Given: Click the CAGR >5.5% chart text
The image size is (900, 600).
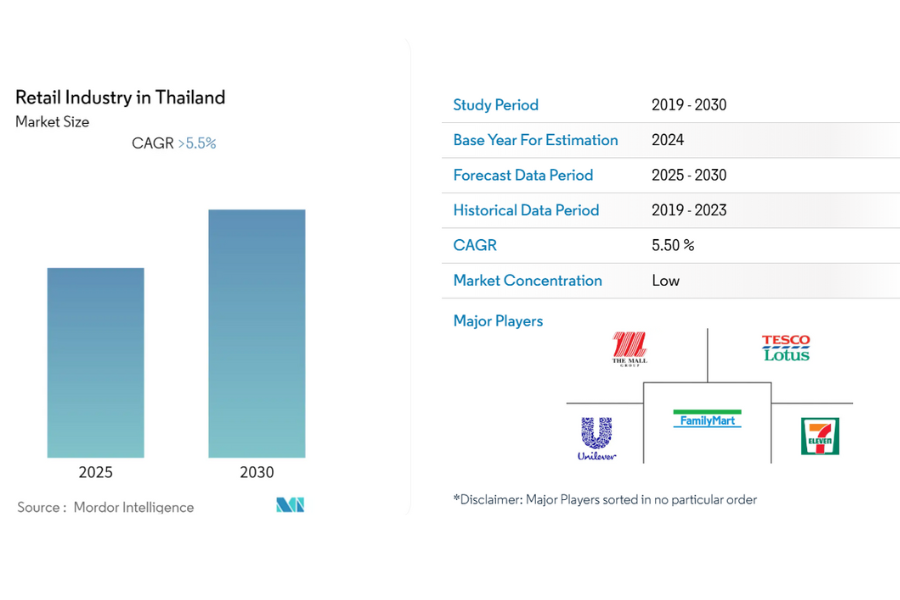Looking at the screenshot, I should (174, 143).
